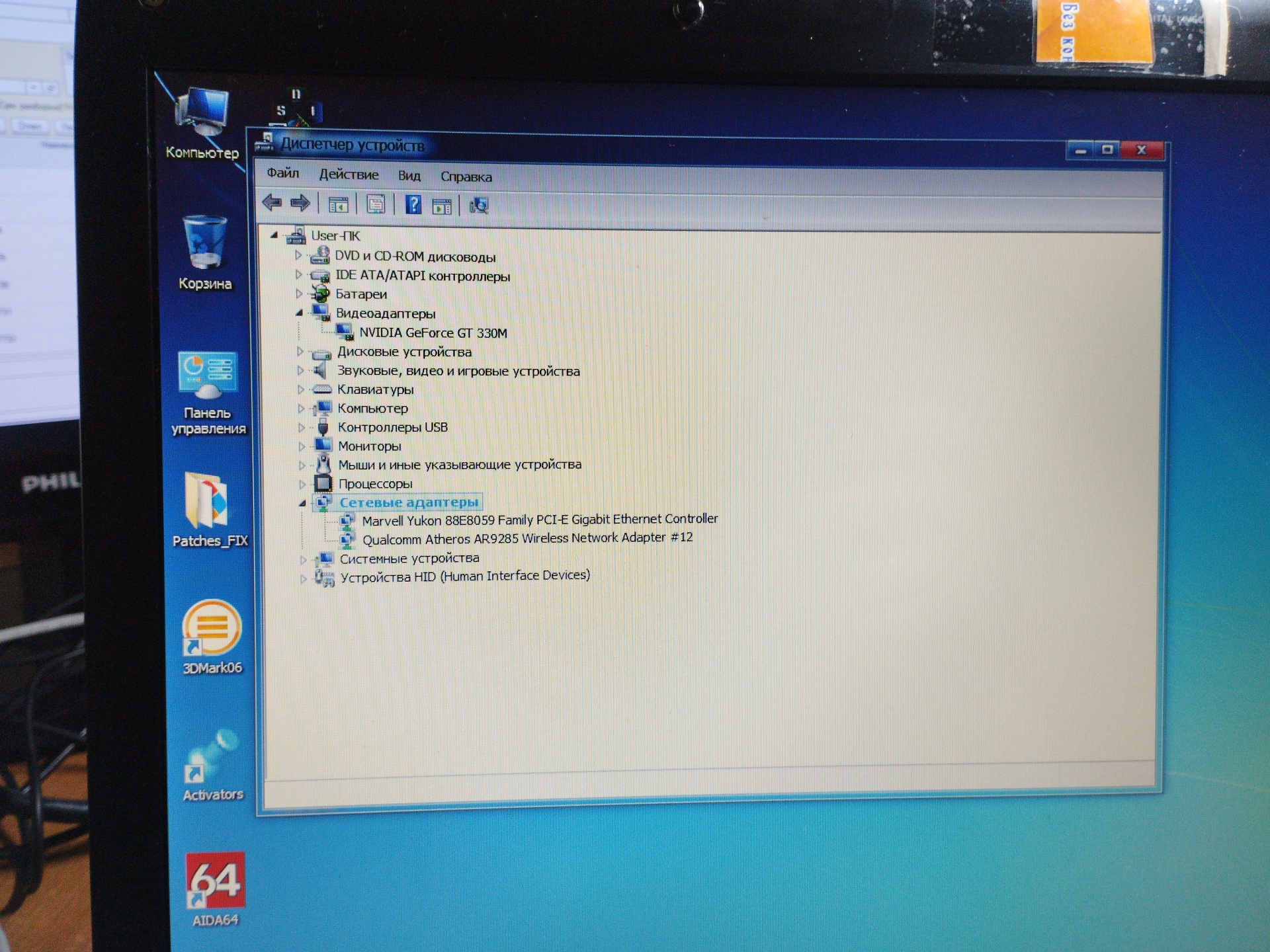Click the Контроллеры USB category icon
Viewport: 1270px width, 952px height.
tap(323, 427)
